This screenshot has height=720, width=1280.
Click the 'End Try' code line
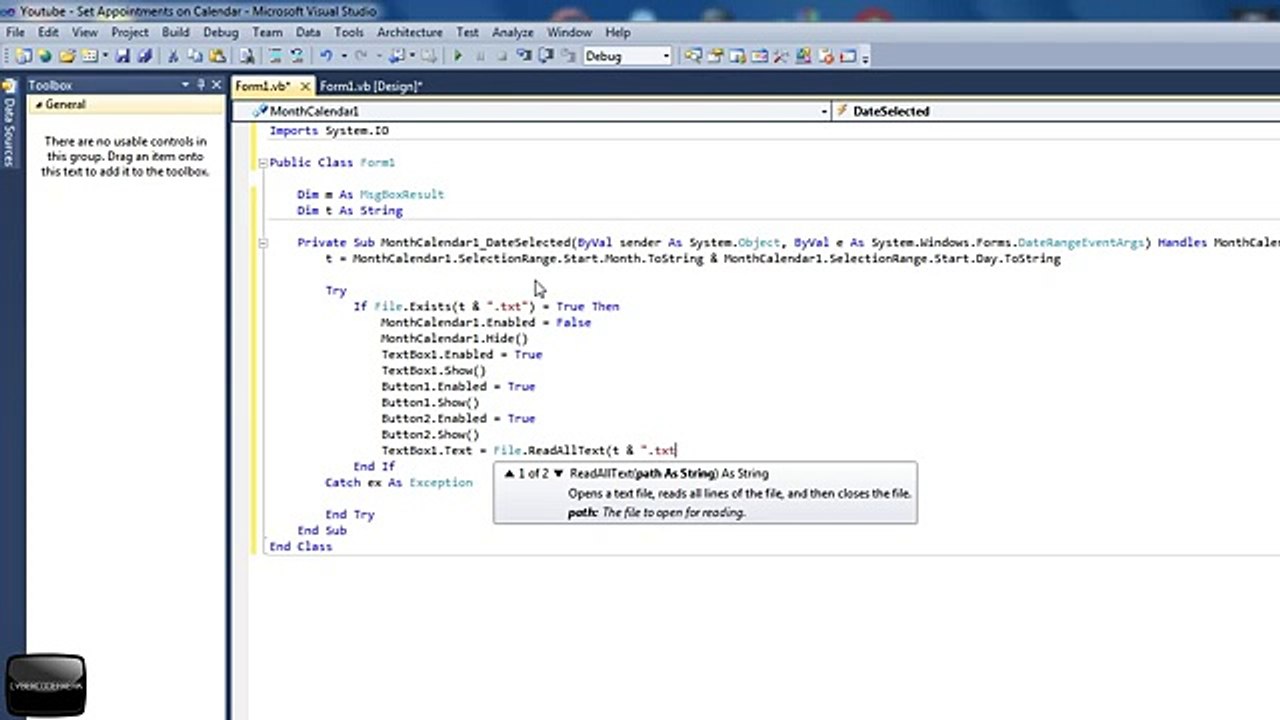[350, 514]
